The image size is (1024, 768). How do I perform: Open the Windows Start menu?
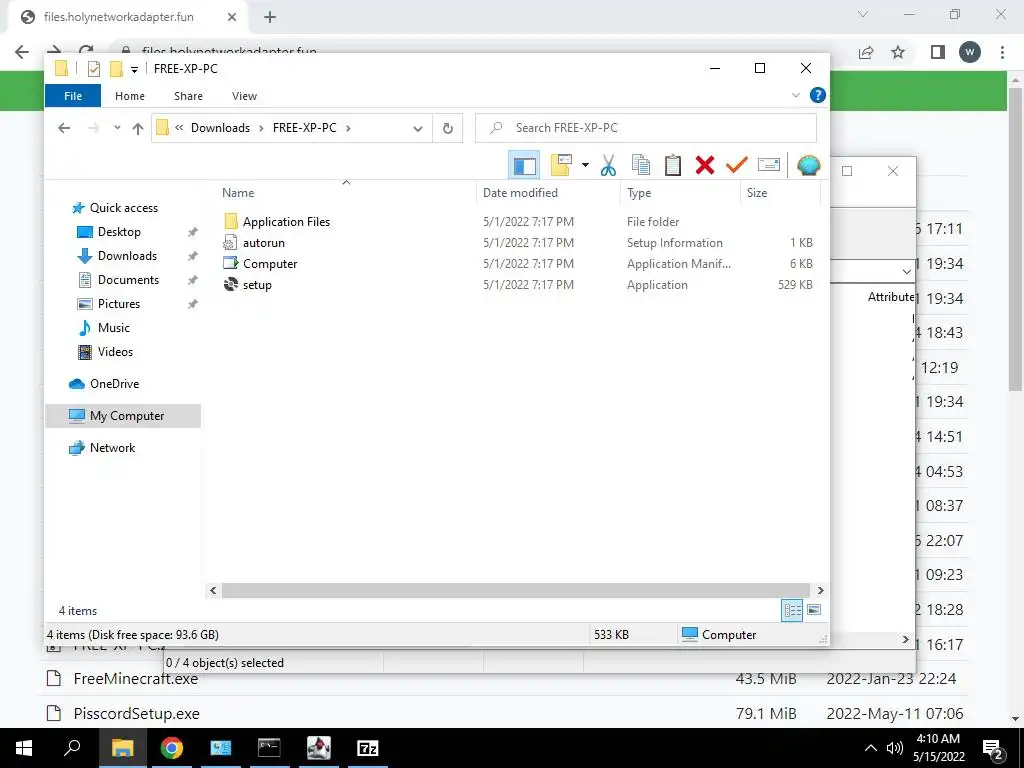click(24, 748)
